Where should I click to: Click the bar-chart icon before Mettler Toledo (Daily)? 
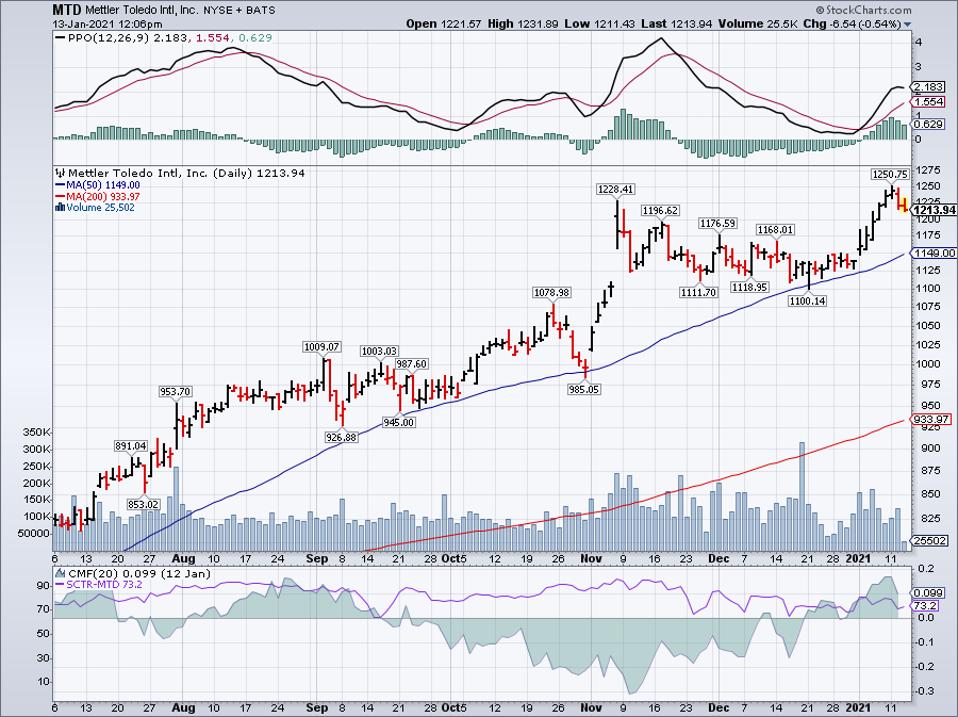pos(61,173)
